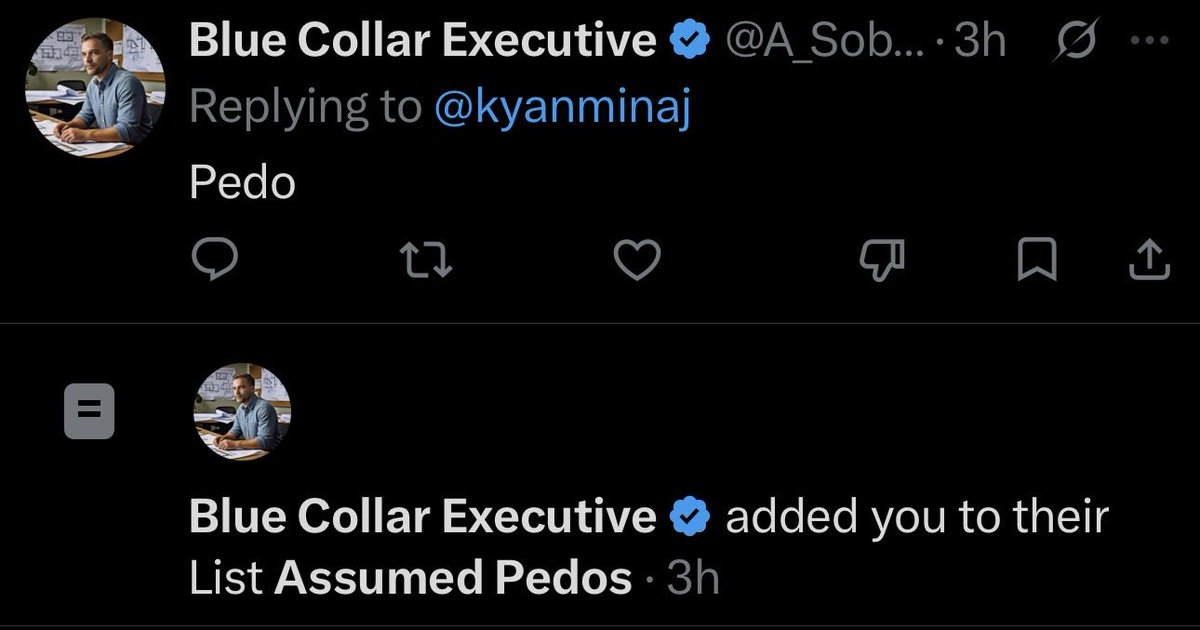1200x630 pixels.
Task: Tap the thumbs-down downvote icon
Action: 883,262
